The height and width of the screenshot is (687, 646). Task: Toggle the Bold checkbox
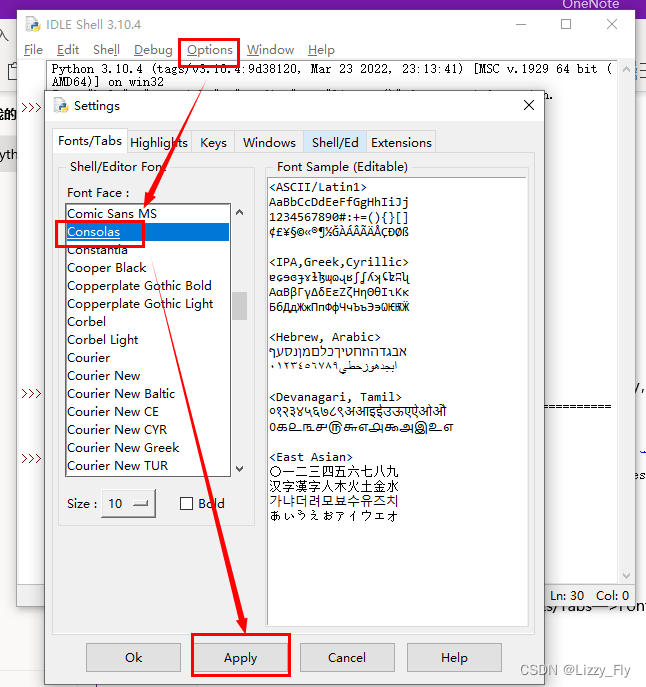(x=186, y=503)
